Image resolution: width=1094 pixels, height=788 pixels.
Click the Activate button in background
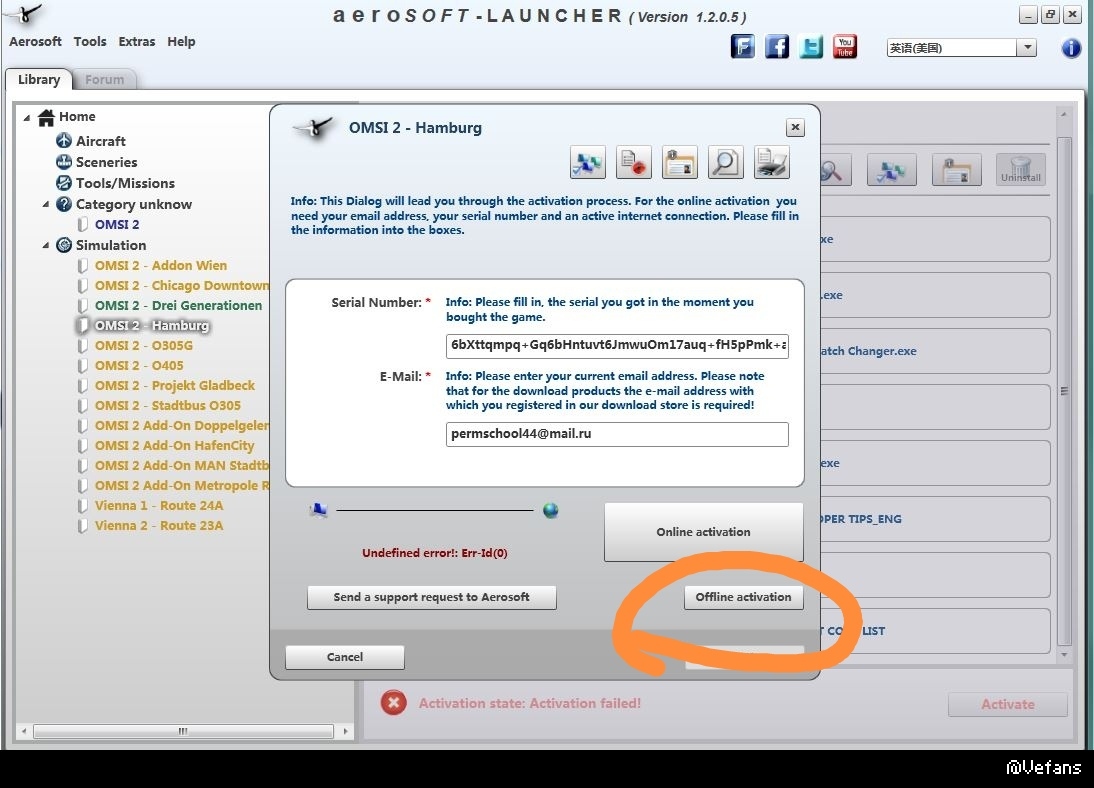coord(1007,704)
